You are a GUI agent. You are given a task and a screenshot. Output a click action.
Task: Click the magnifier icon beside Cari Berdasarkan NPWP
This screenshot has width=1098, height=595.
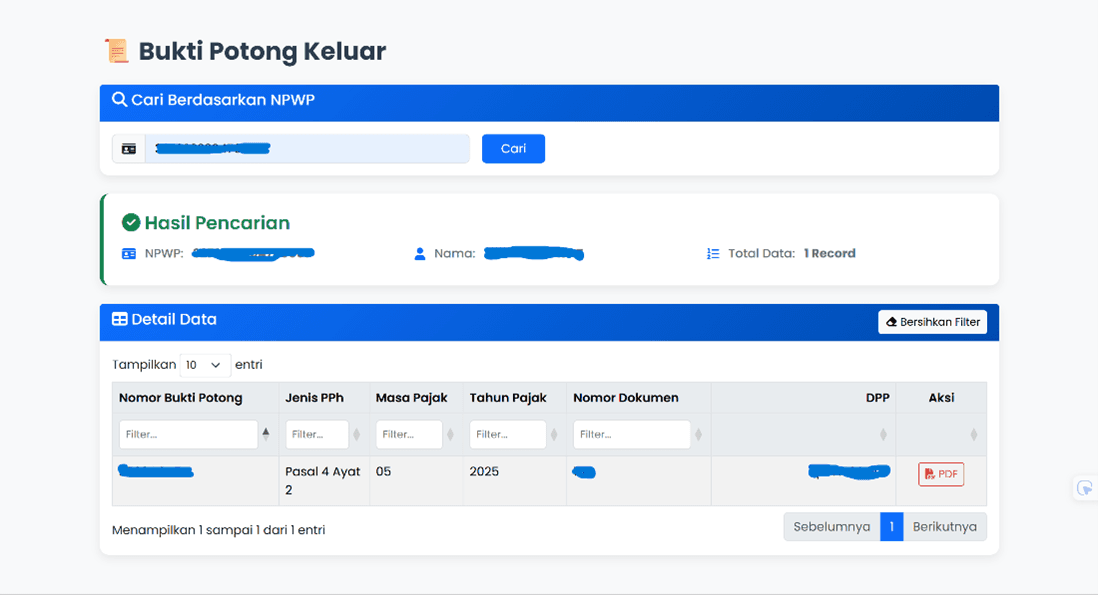(x=120, y=102)
